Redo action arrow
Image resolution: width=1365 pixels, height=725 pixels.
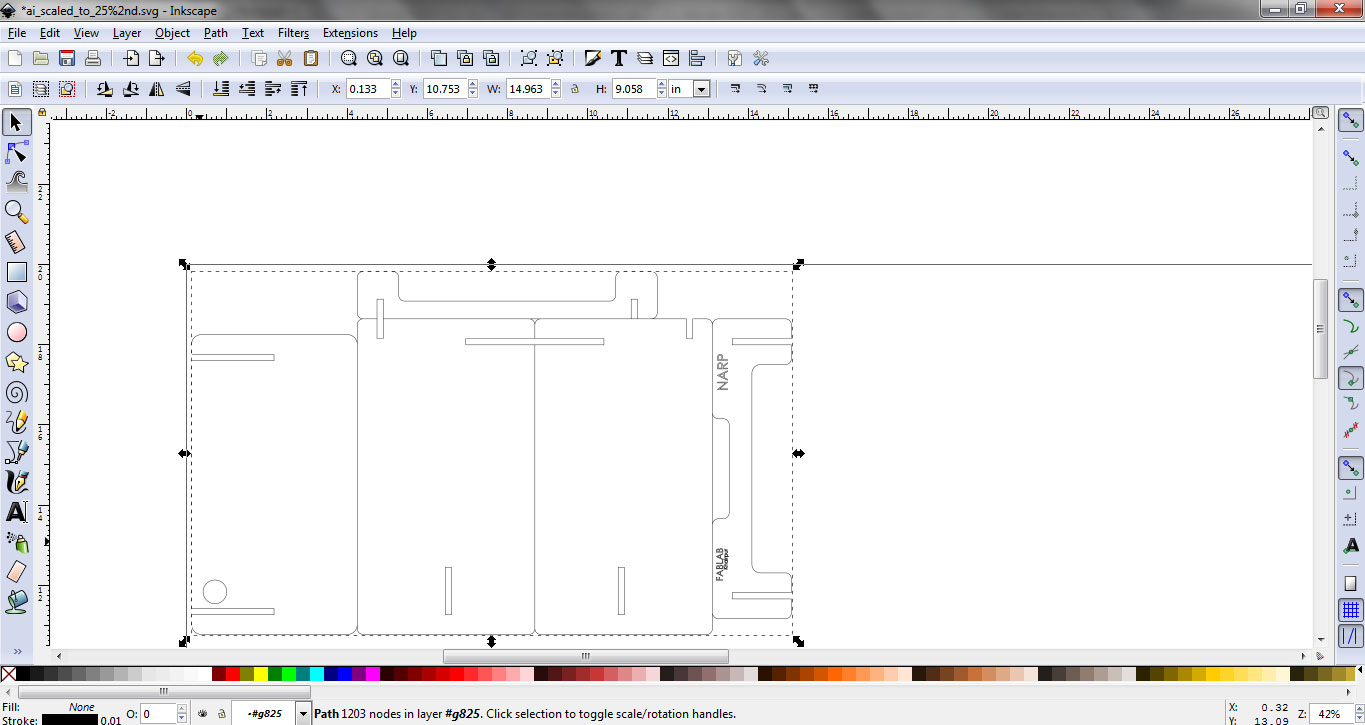(x=221, y=58)
